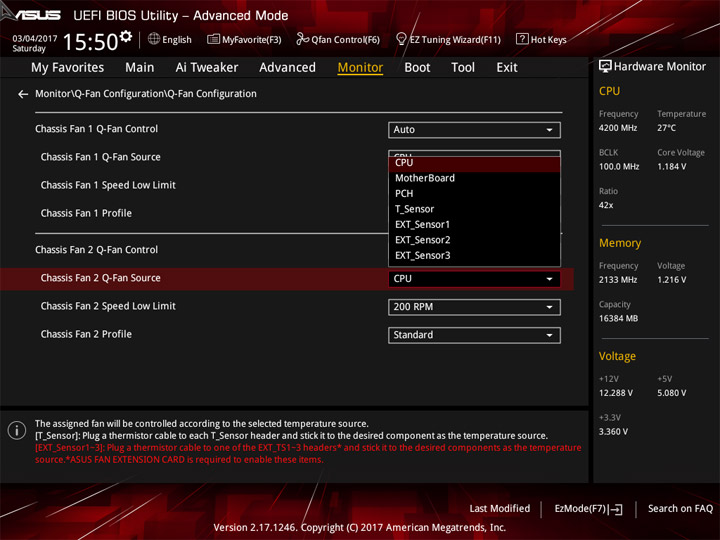
Task: Click the Qfan Control fan icon
Action: (x=302, y=39)
